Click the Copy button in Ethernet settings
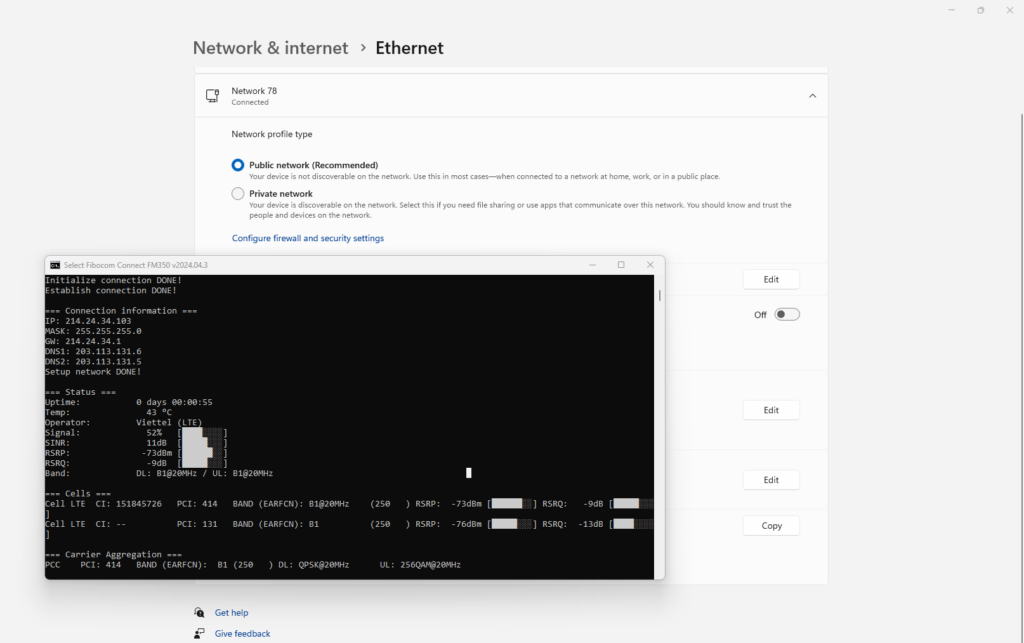 coord(771,525)
